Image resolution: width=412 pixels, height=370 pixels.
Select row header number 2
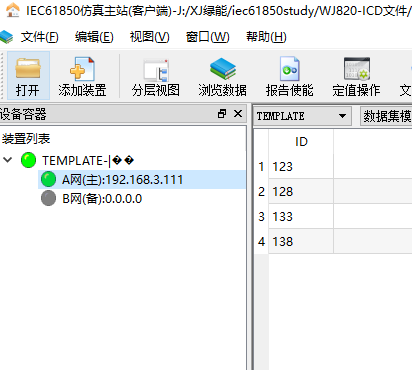pyautogui.click(x=261, y=191)
